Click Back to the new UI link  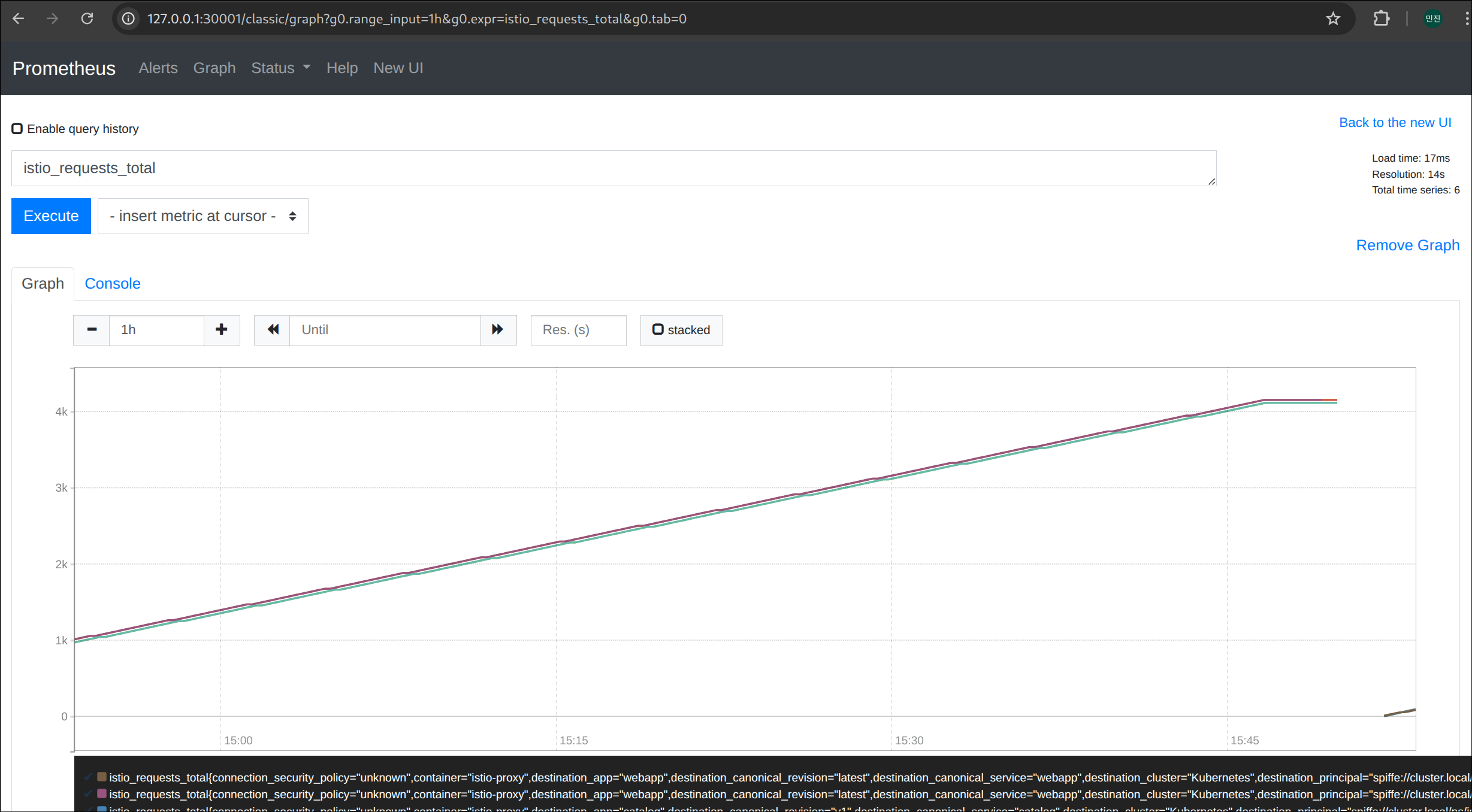click(x=1395, y=122)
